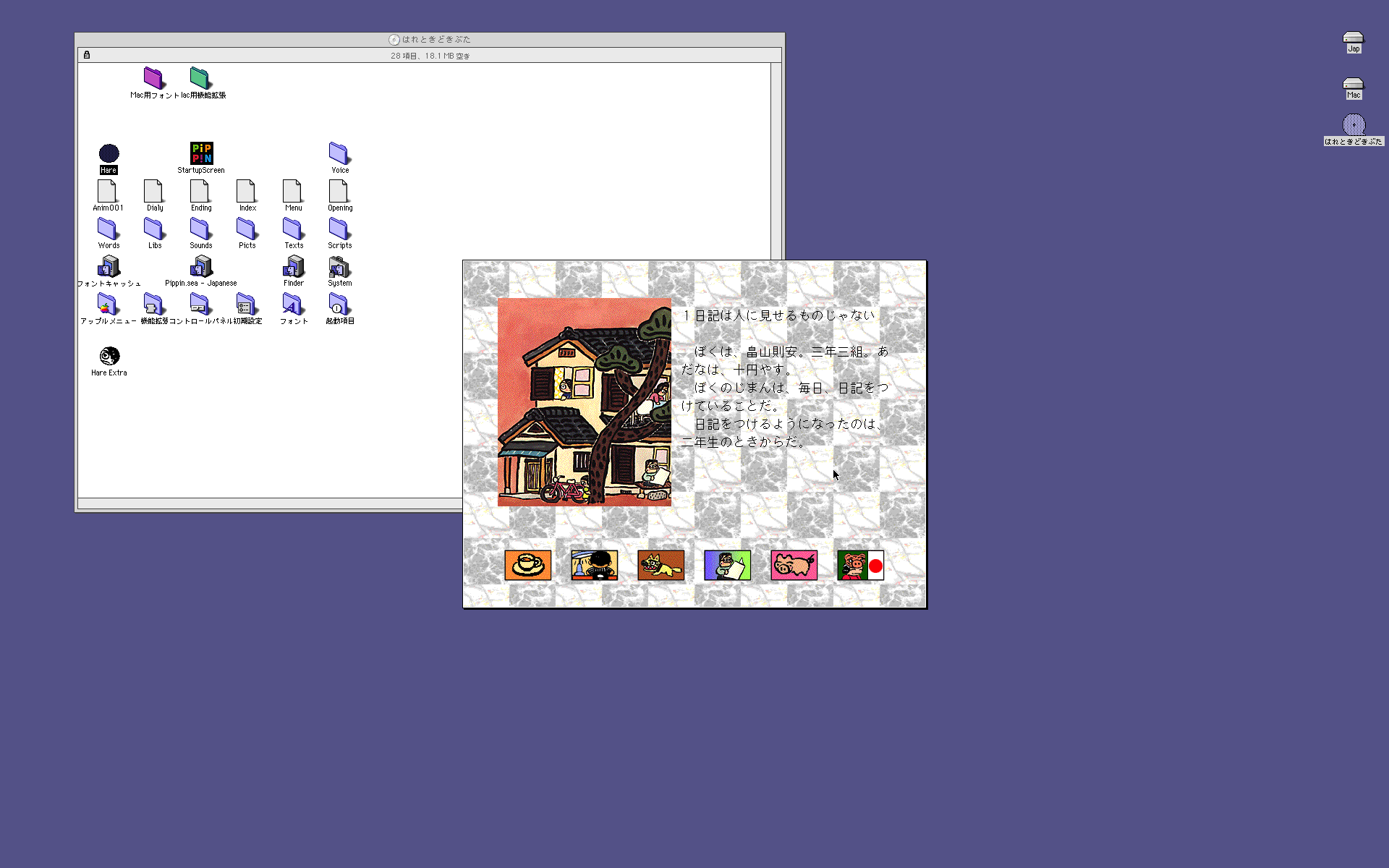Click the yellow running dog button

point(660,565)
